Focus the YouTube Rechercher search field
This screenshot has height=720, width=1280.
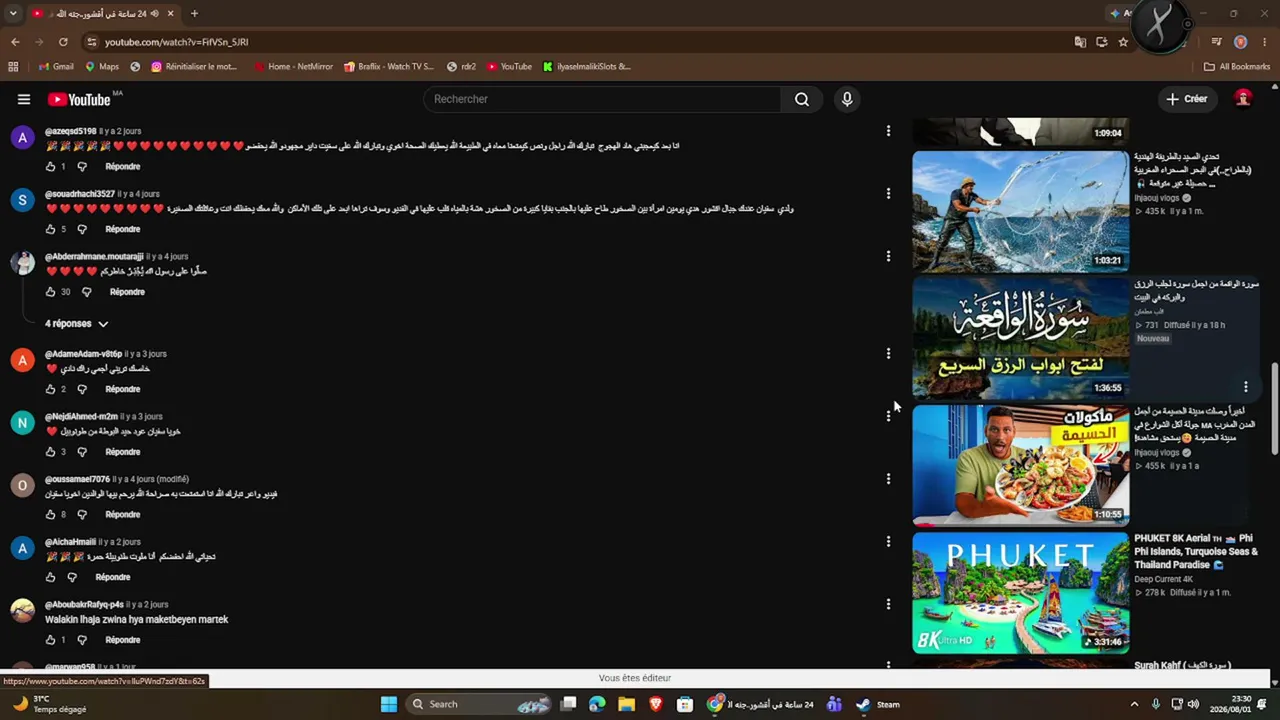(603, 99)
